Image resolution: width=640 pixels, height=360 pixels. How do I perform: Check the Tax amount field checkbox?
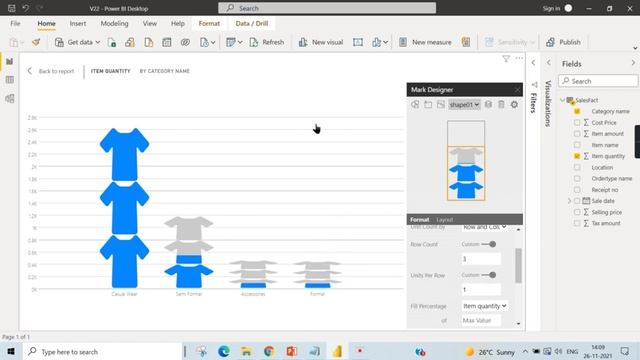(577, 223)
